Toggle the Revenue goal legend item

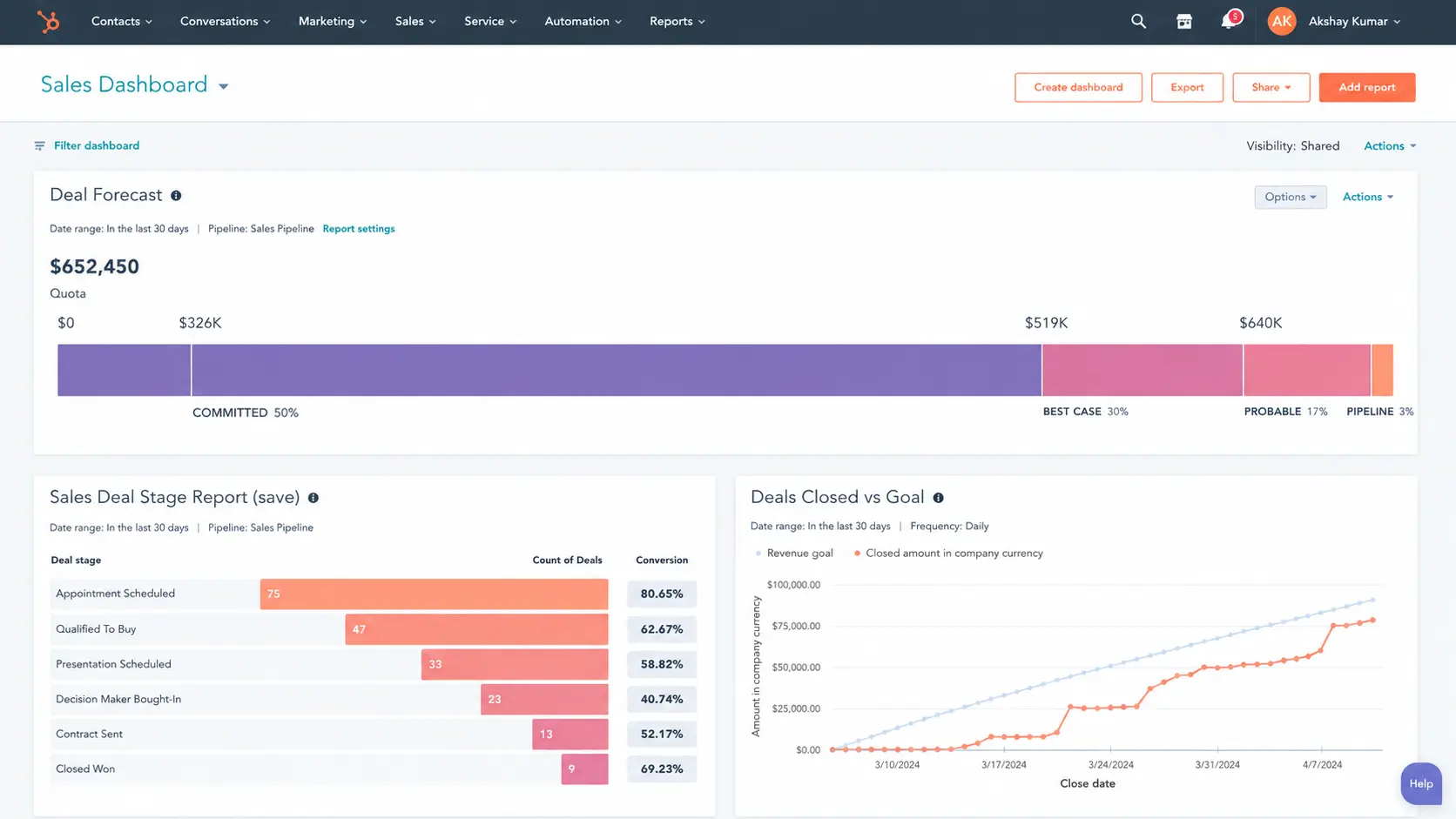point(794,554)
